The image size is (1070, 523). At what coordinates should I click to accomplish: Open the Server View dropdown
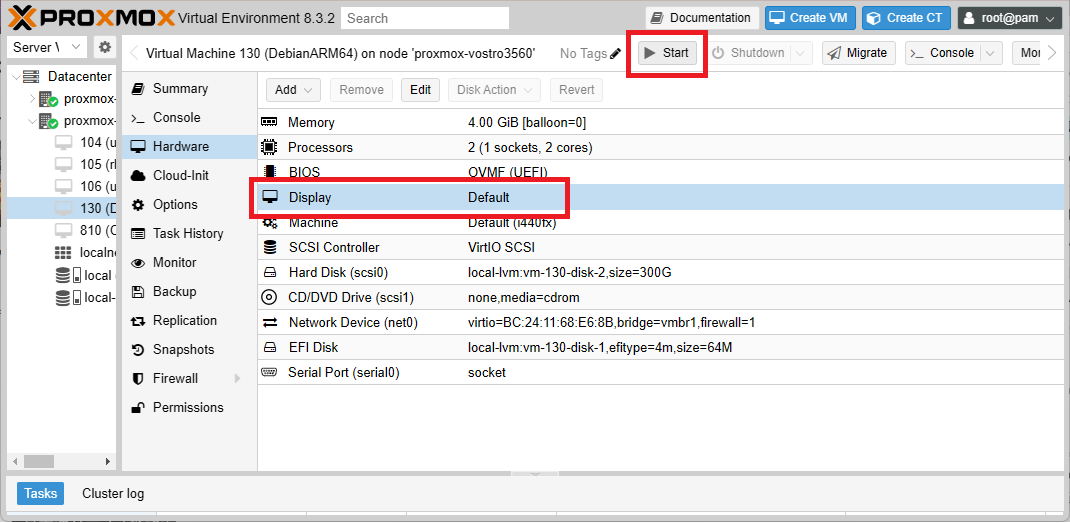coord(47,47)
